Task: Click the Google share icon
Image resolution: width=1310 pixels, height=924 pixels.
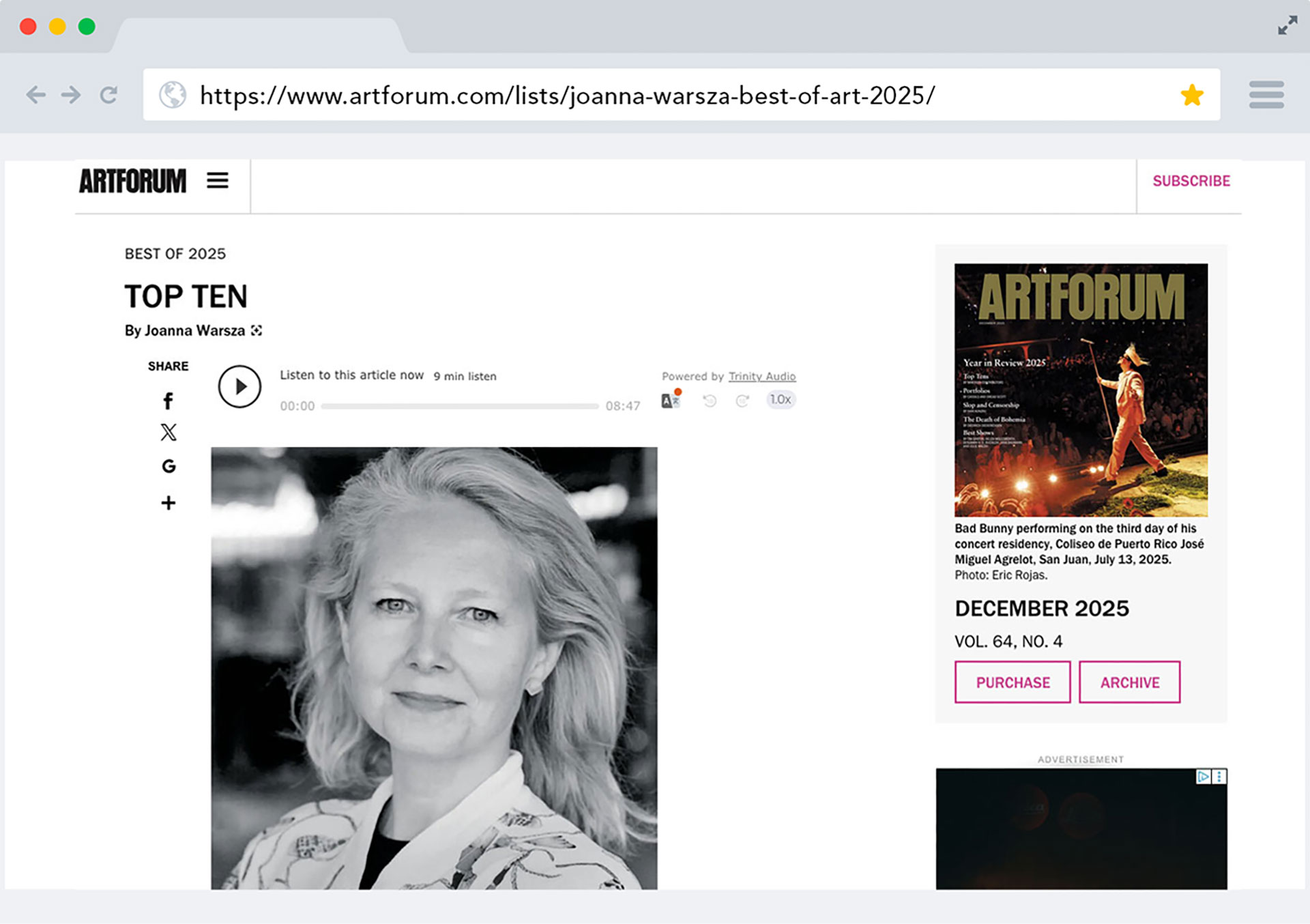Action: pos(169,466)
